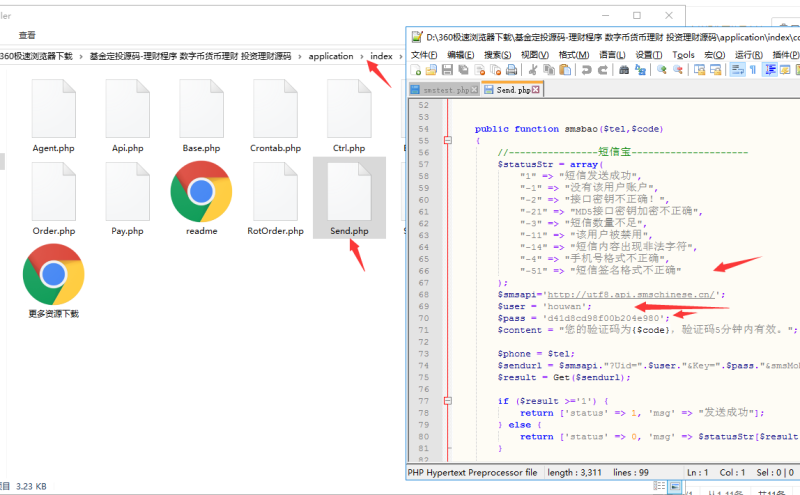Show all characters pilcrow icon
The image size is (800, 495).
click(753, 70)
